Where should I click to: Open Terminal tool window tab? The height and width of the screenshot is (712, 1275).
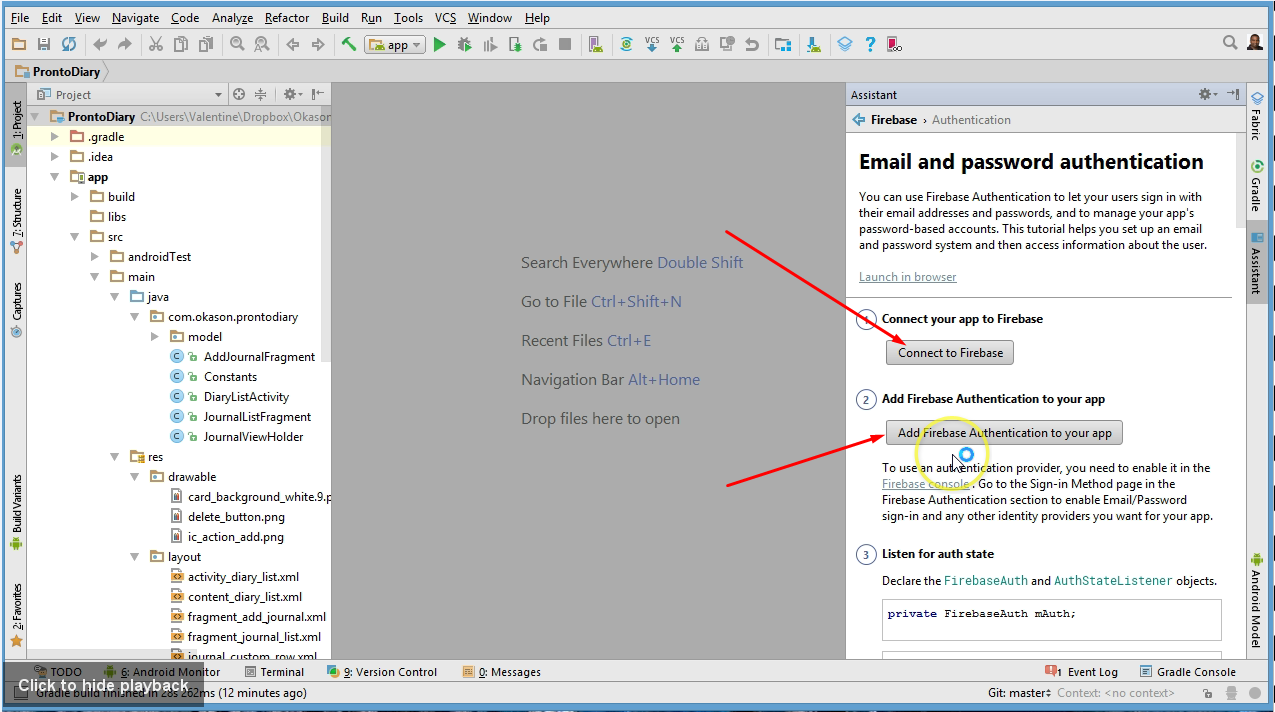point(274,672)
